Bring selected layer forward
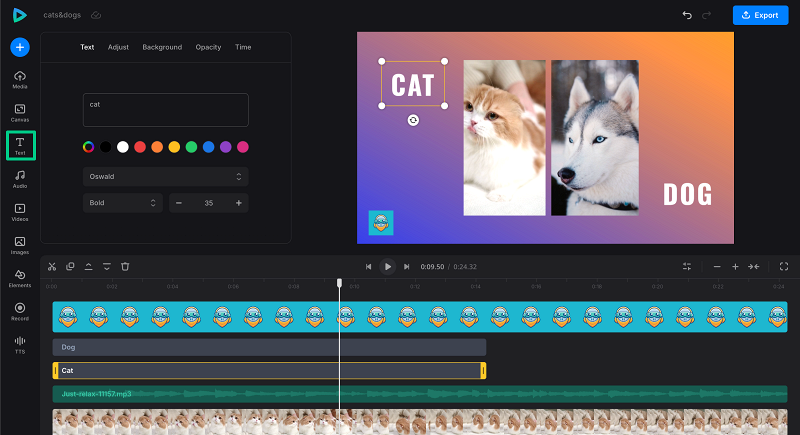Image resolution: width=800 pixels, height=435 pixels. (x=88, y=267)
